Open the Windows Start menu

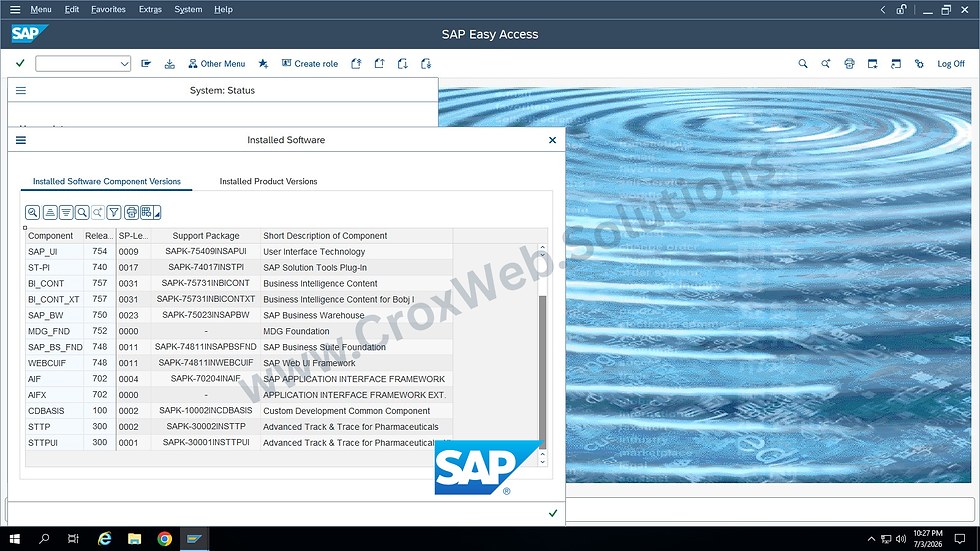[x=14, y=539]
